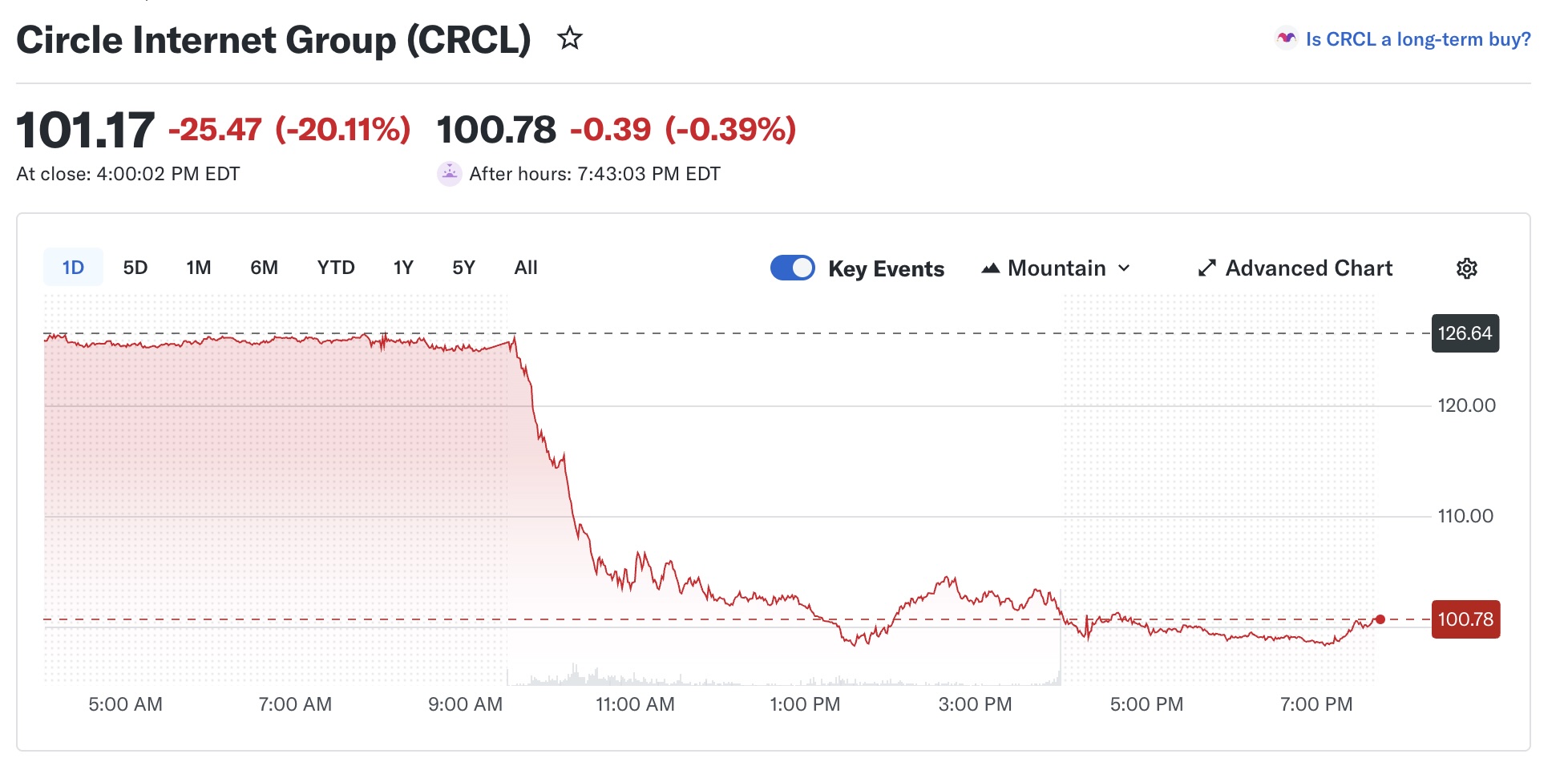Image resolution: width=1568 pixels, height=766 pixels.
Task: Display All historical price data
Action: (526, 268)
